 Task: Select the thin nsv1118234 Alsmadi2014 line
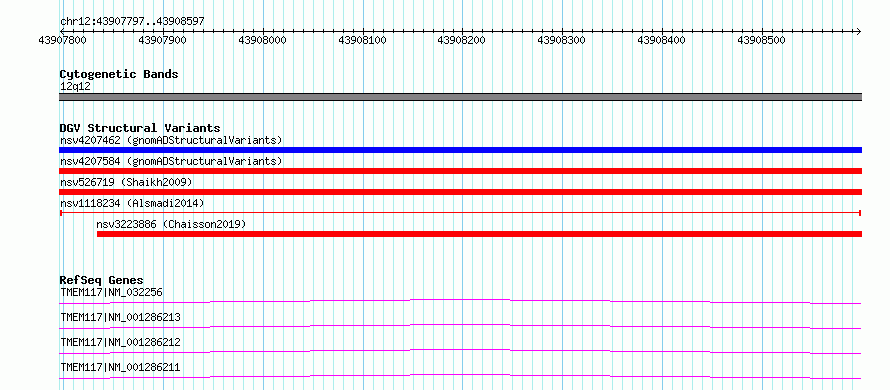click(460, 213)
